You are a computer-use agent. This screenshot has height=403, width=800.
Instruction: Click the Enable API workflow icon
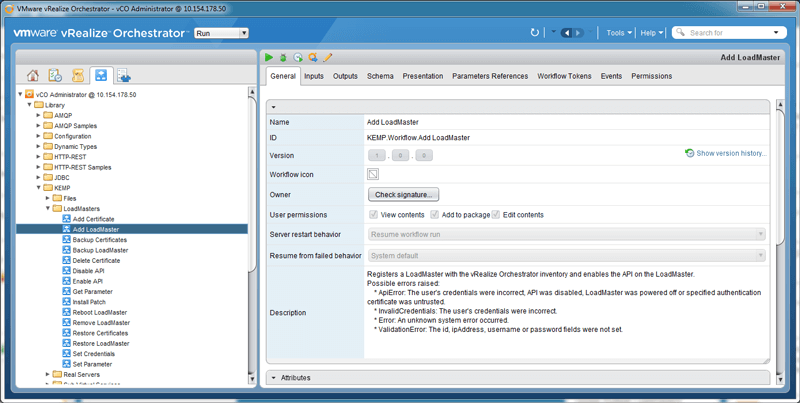point(66,281)
